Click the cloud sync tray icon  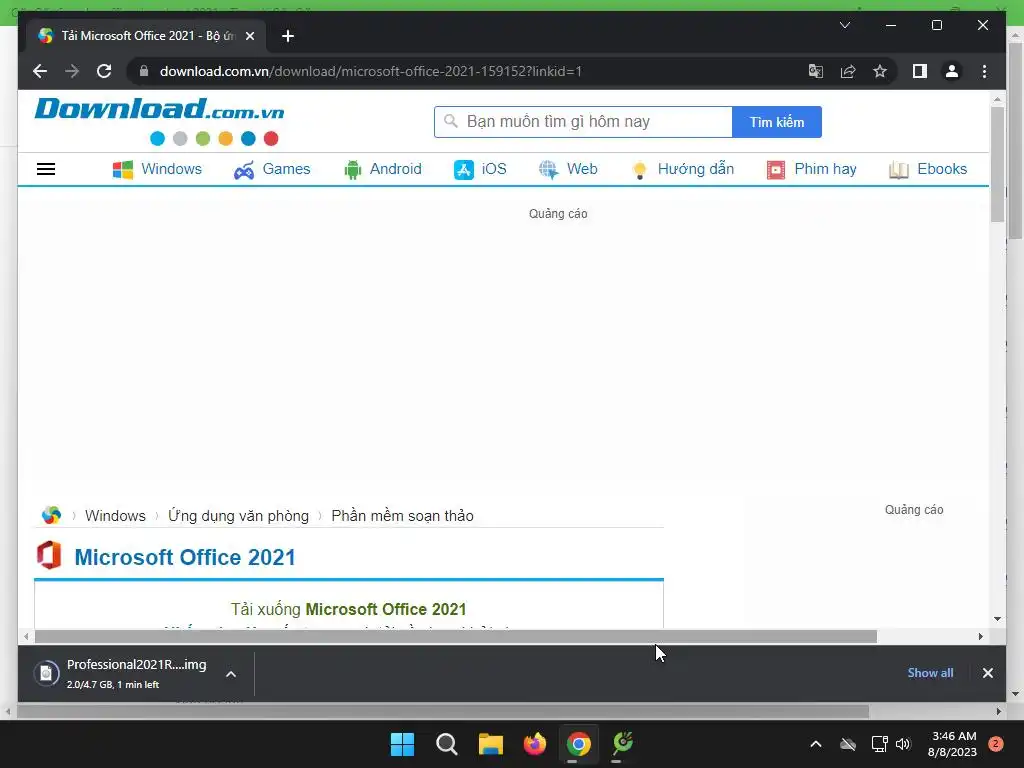(848, 744)
